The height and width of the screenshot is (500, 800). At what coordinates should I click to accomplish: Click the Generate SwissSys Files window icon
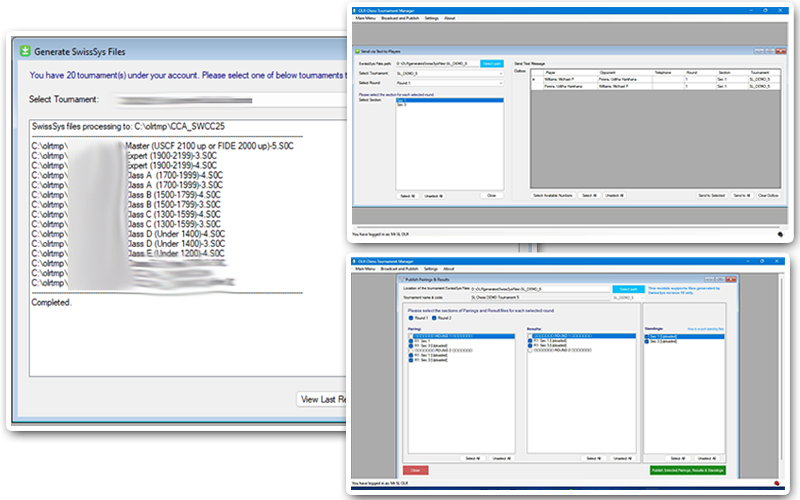(x=23, y=50)
